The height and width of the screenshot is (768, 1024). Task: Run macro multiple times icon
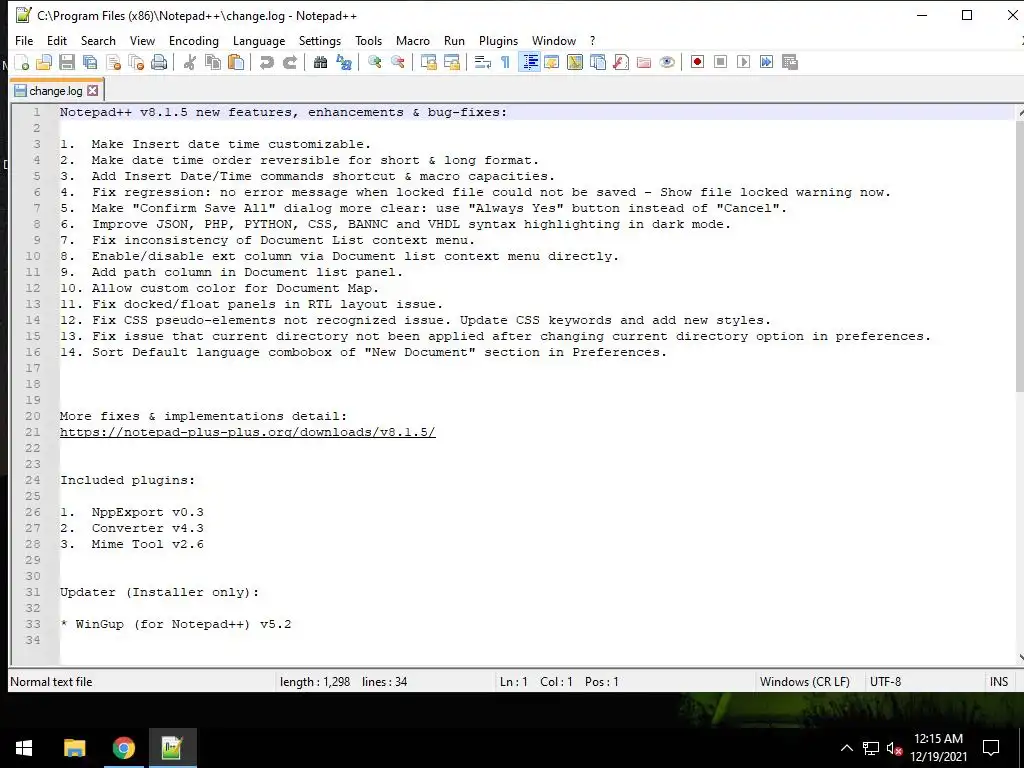(x=767, y=62)
